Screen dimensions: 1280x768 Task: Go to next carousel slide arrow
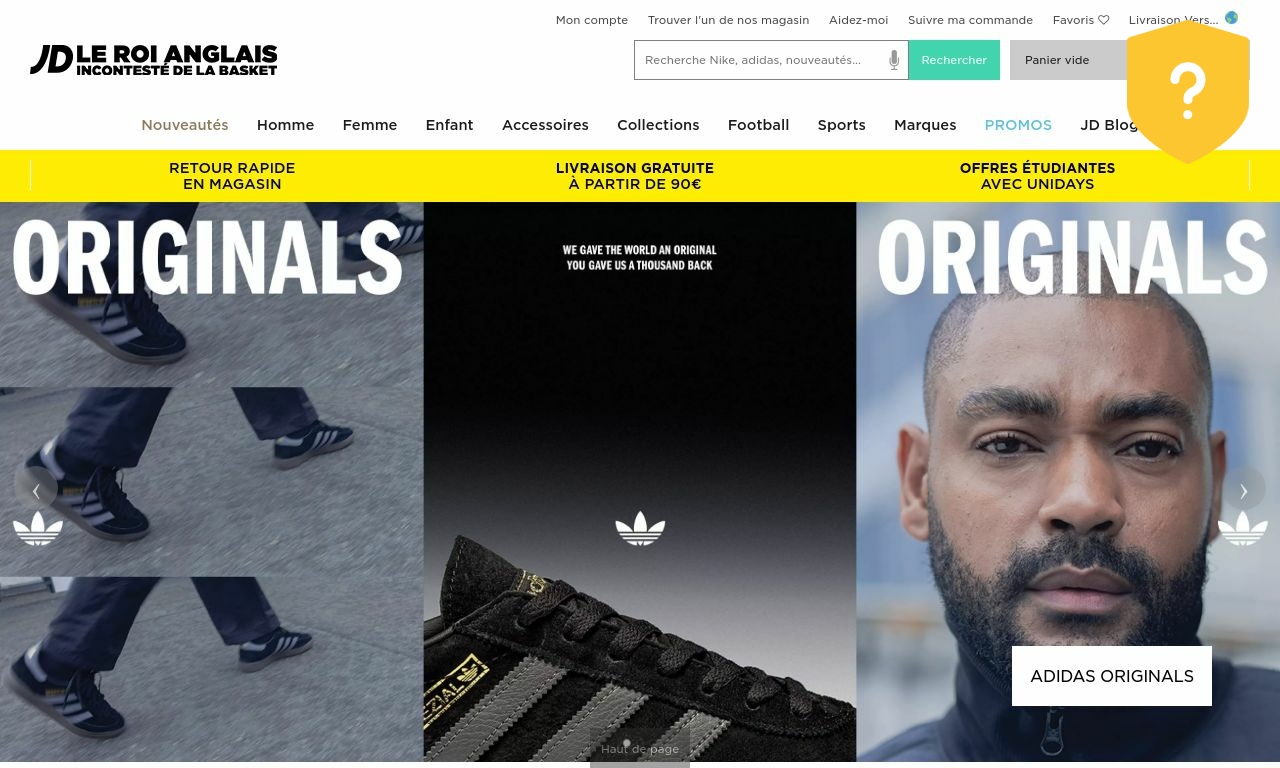tap(1244, 489)
